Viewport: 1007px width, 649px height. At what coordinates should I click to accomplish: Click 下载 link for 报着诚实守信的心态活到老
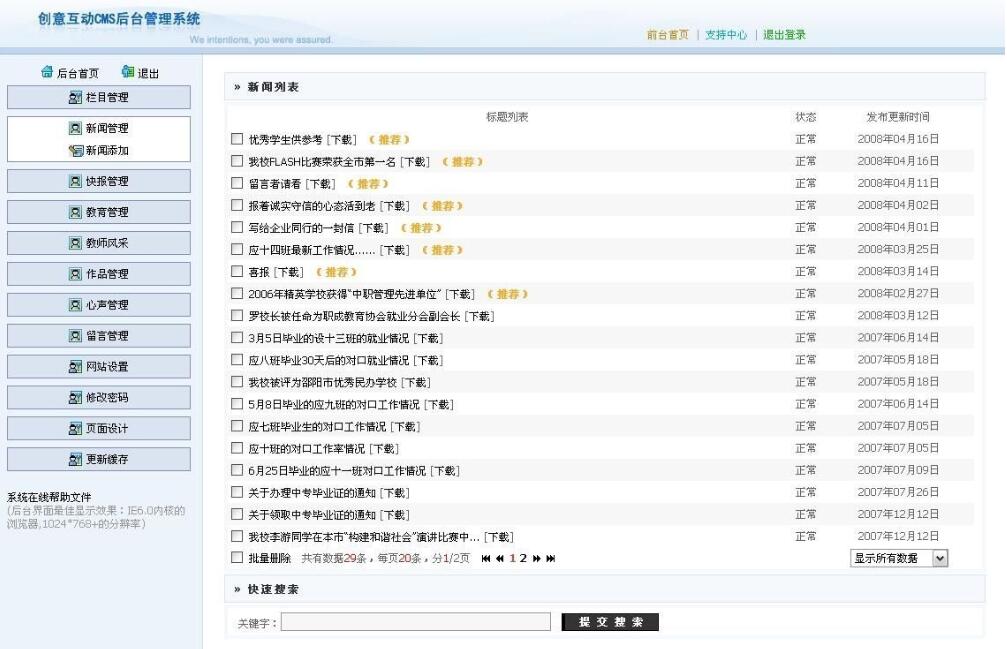pos(394,206)
